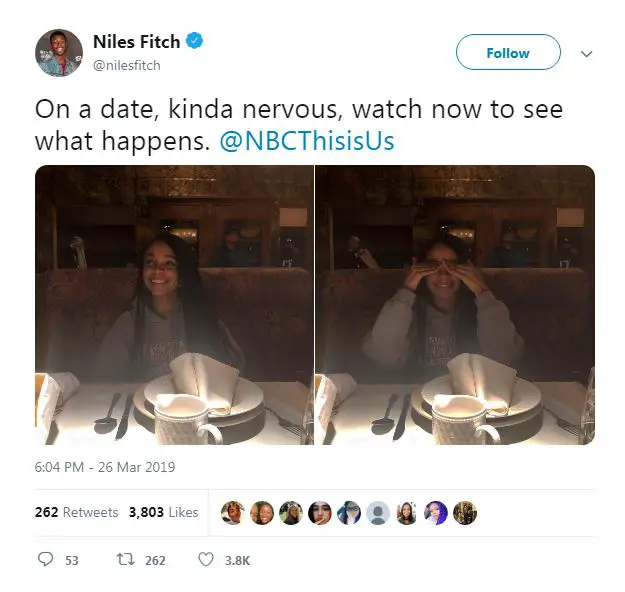Open the left photo of smiling woman
The width and height of the screenshot is (625, 592).
pyautogui.click(x=174, y=305)
